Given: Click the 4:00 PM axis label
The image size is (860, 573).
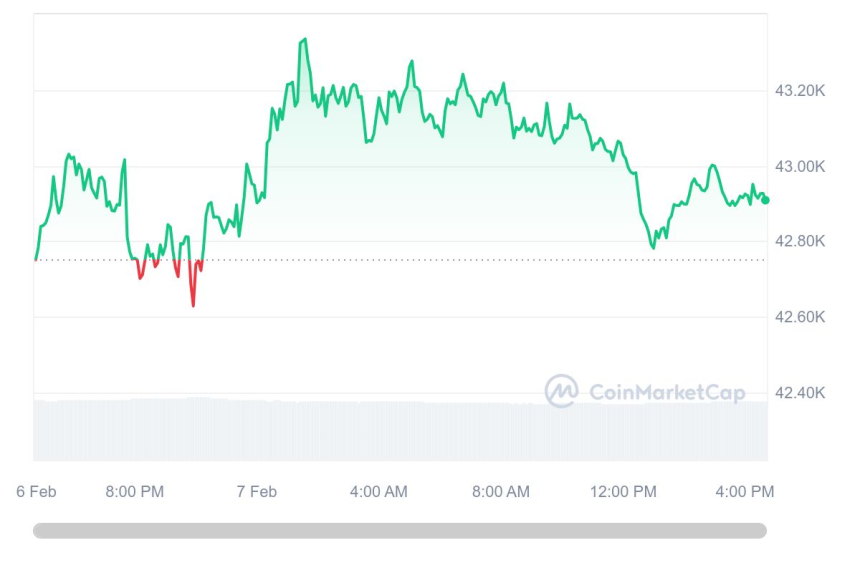Looking at the screenshot, I should click(x=745, y=491).
